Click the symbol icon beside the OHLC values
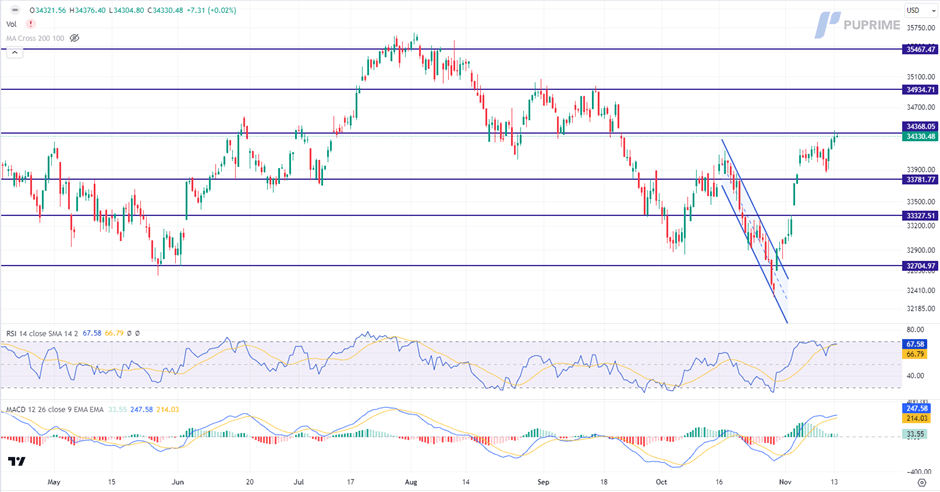The image size is (940, 492). (15, 10)
